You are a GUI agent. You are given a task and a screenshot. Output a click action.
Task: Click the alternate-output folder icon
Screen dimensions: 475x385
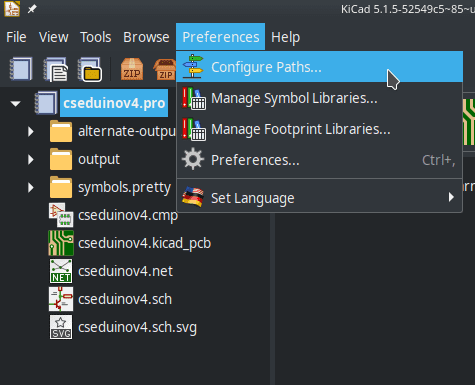click(x=61, y=131)
